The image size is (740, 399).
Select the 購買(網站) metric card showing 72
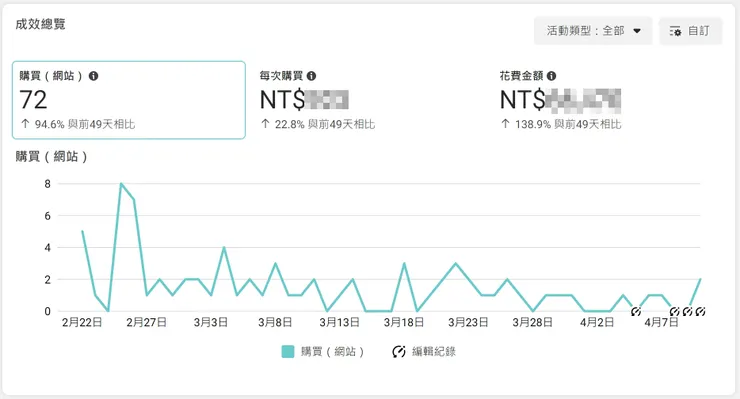coord(129,100)
